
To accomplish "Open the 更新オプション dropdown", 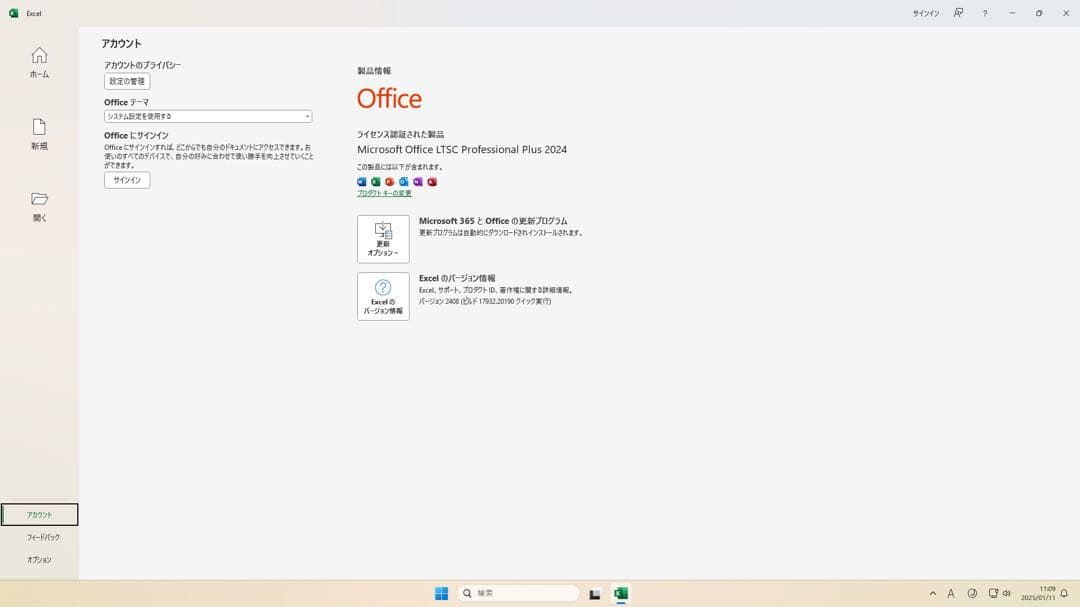I will pyautogui.click(x=382, y=238).
